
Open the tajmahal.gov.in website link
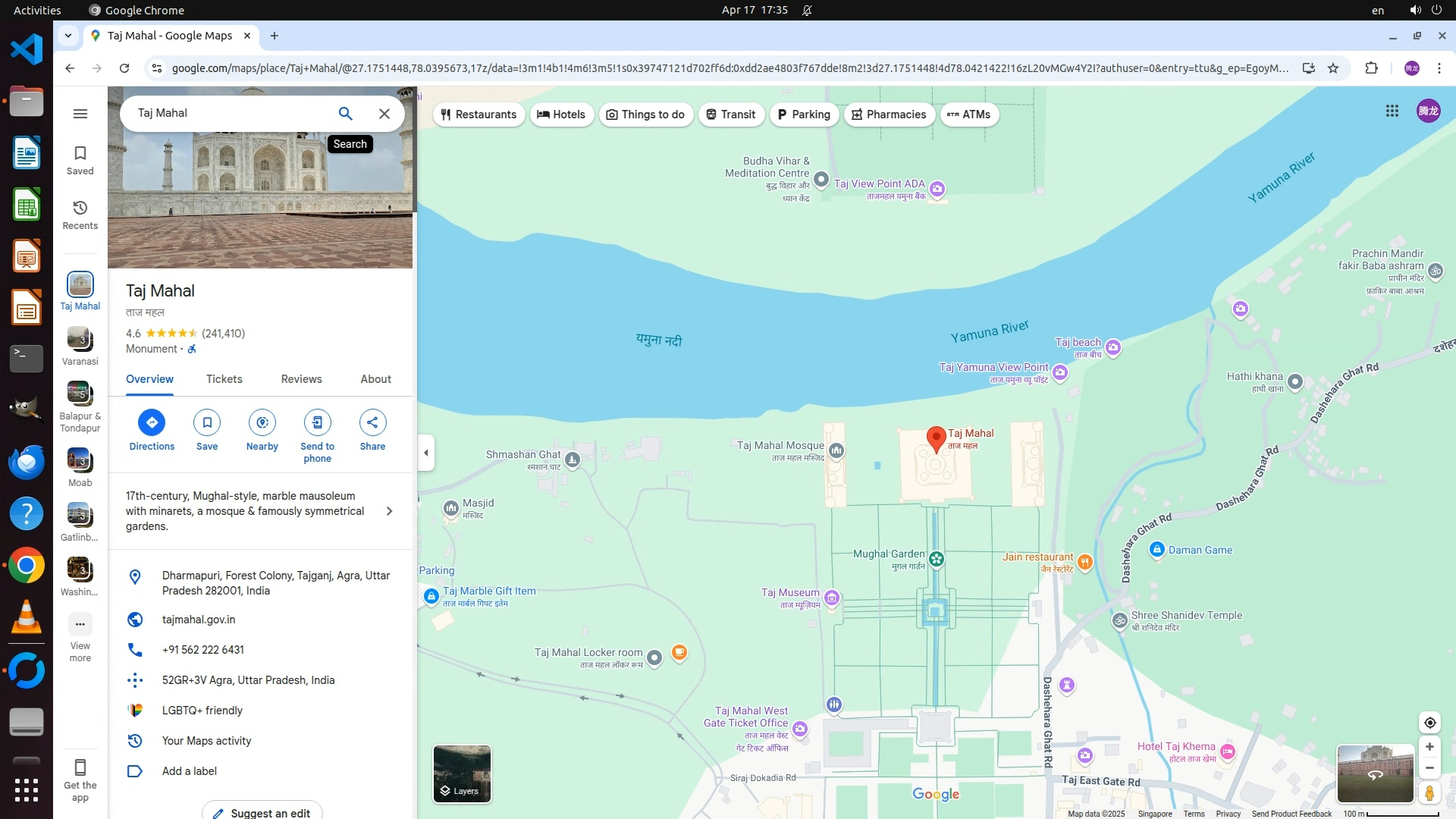point(199,620)
